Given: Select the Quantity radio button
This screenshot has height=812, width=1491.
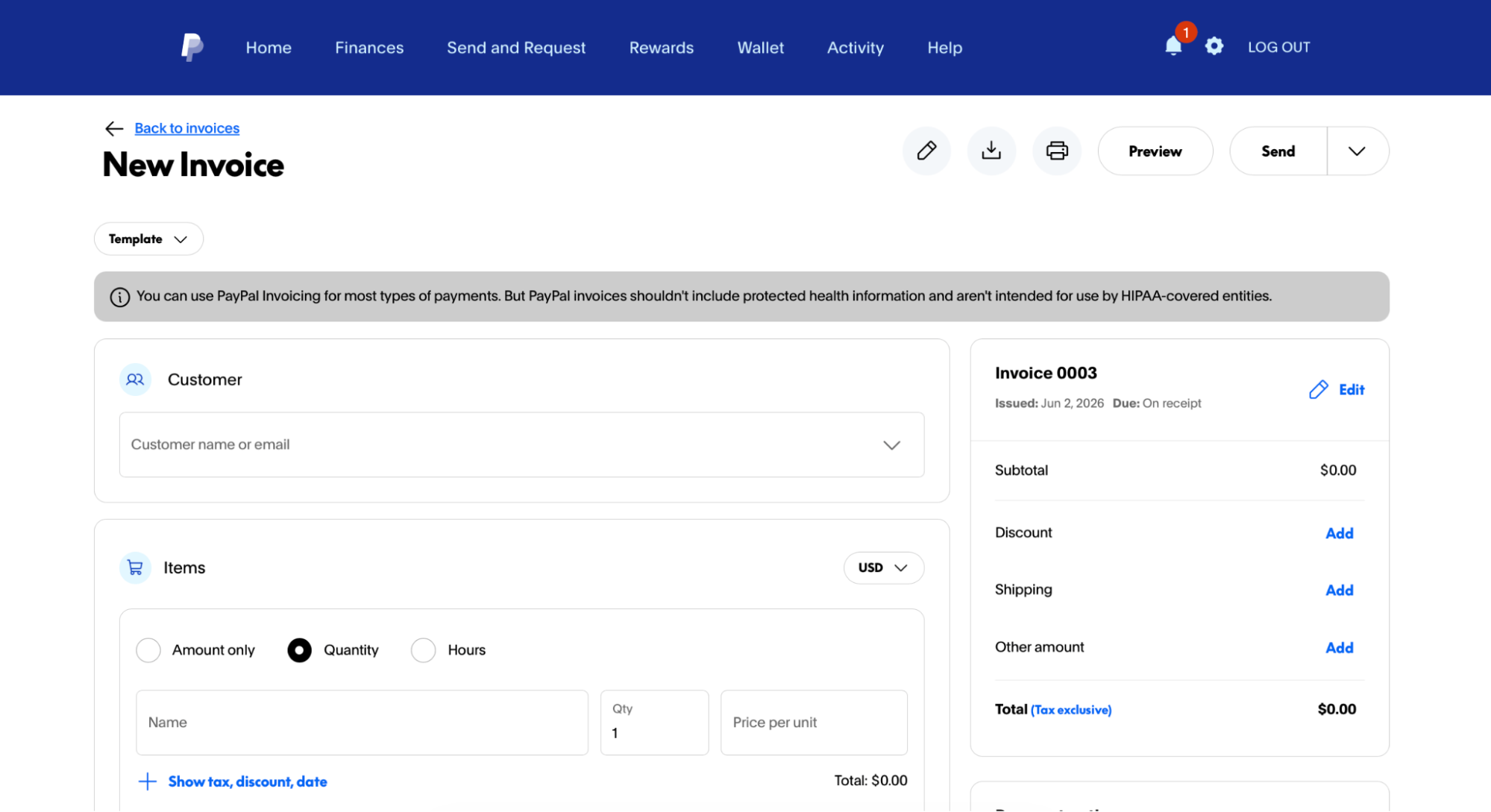Looking at the screenshot, I should [x=299, y=650].
